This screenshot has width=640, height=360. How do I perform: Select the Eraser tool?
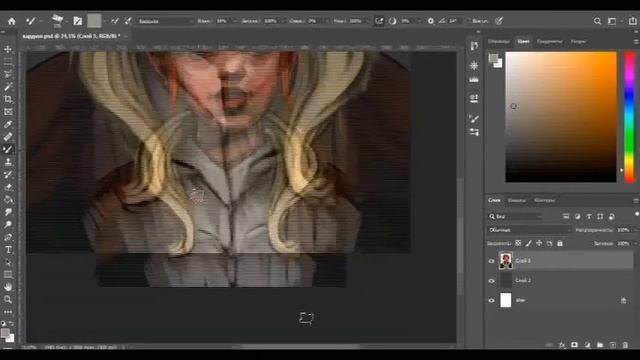pyautogui.click(x=8, y=187)
